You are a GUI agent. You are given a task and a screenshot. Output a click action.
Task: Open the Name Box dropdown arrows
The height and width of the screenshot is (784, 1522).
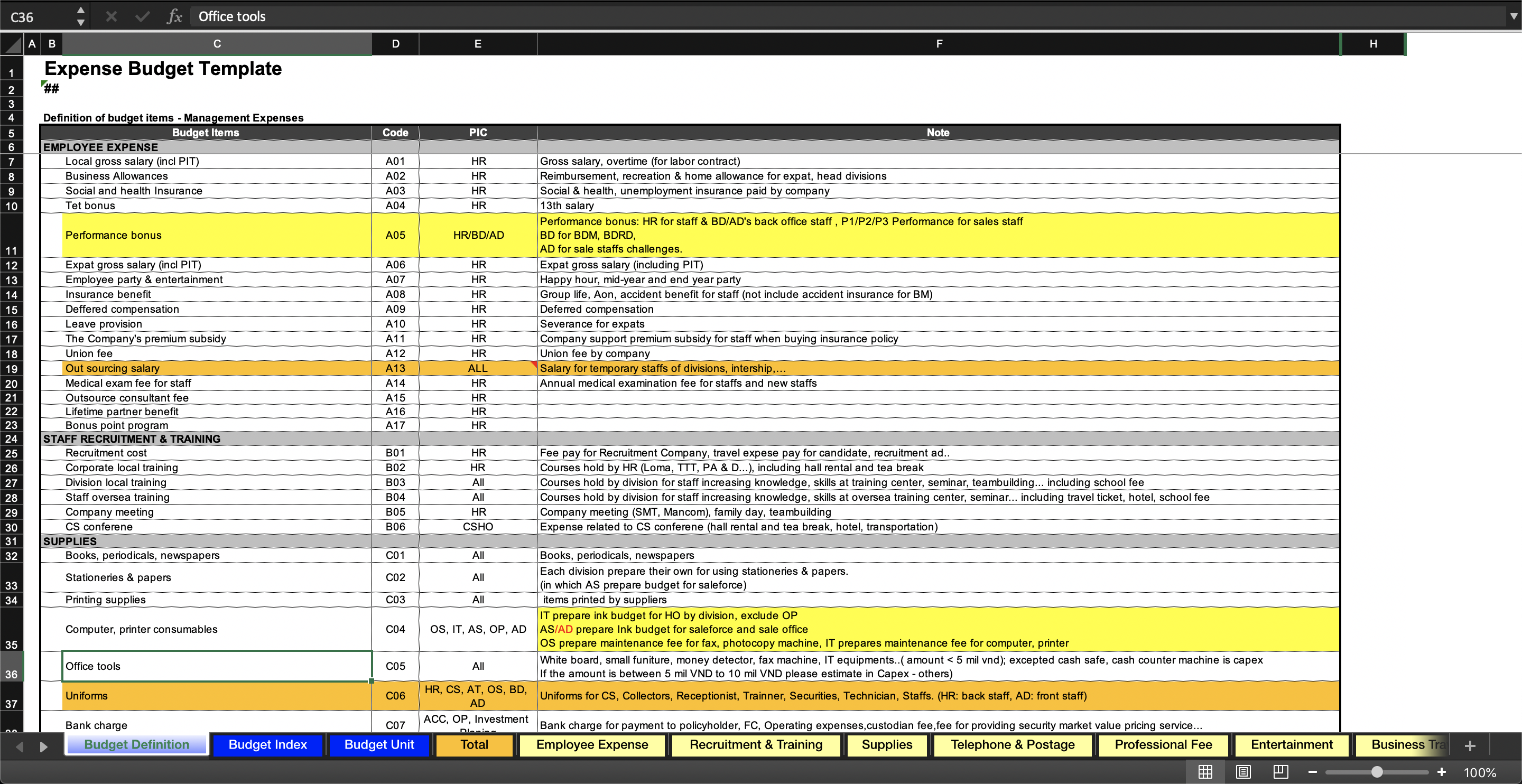tap(81, 16)
